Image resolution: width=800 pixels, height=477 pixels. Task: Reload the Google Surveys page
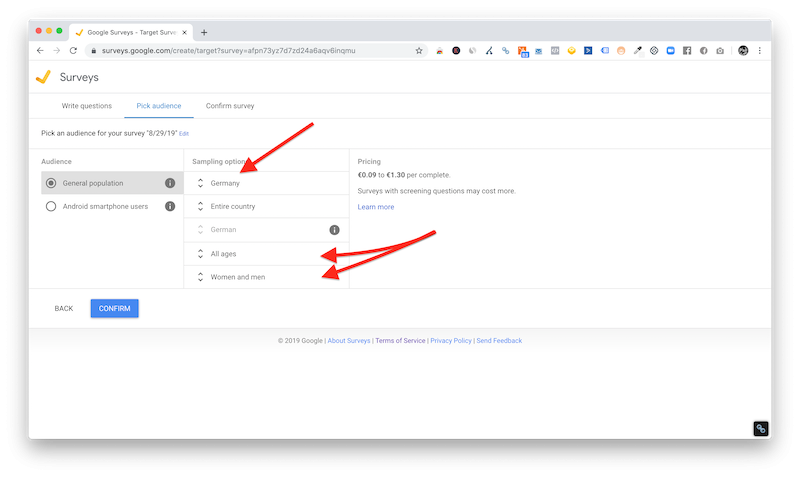tap(73, 51)
